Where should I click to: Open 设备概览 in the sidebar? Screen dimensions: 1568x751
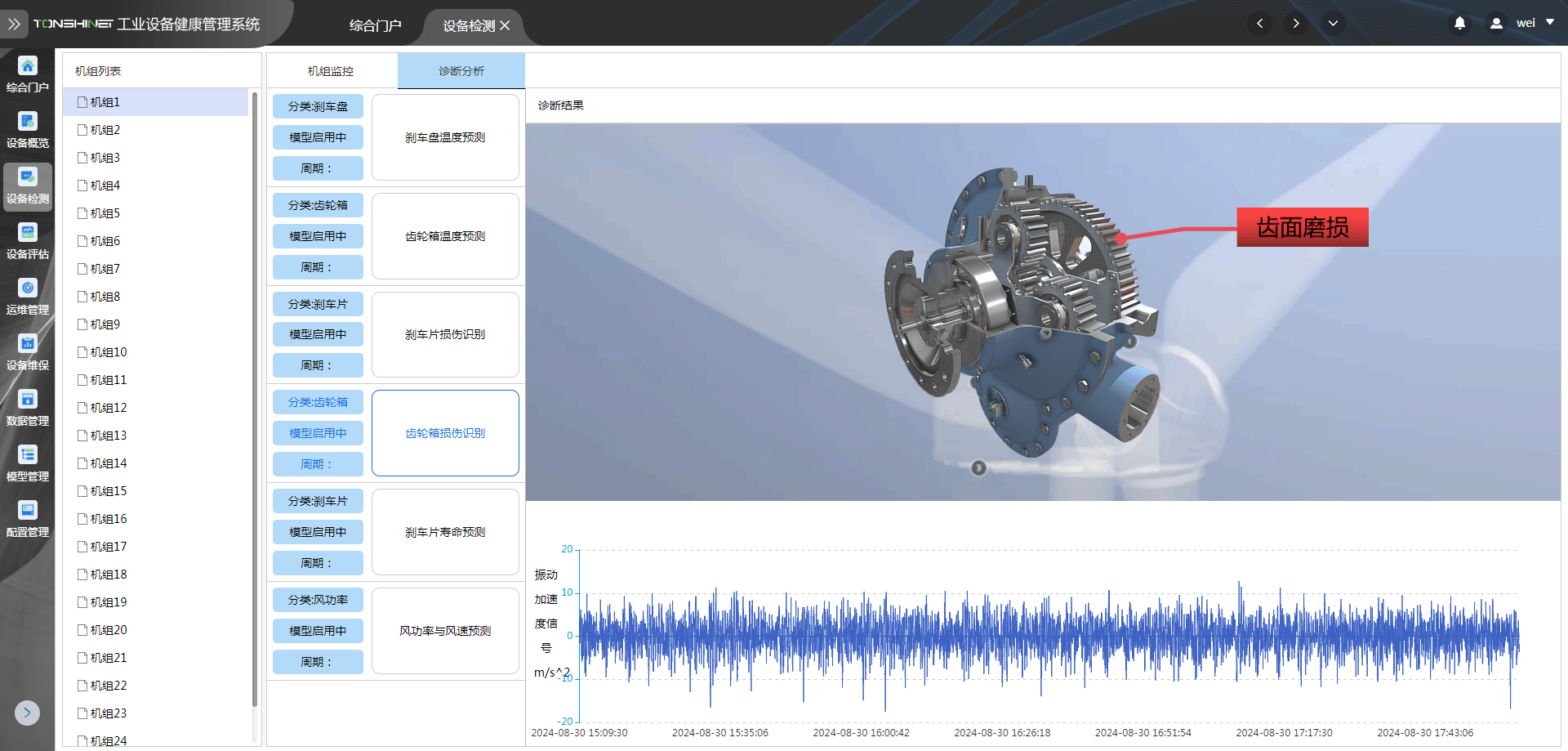(x=28, y=123)
